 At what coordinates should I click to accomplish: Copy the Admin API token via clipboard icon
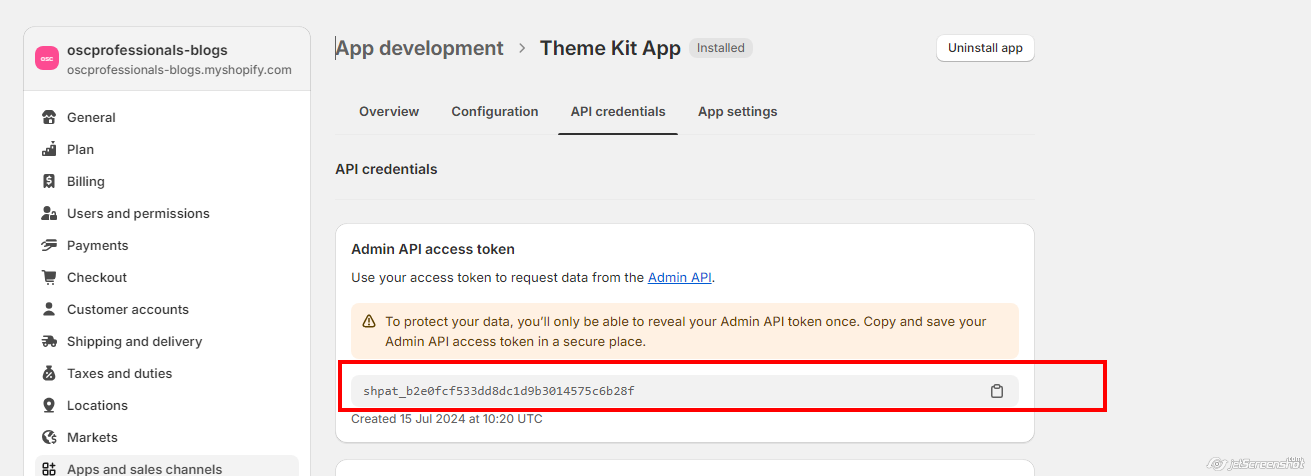pyautogui.click(x=996, y=391)
